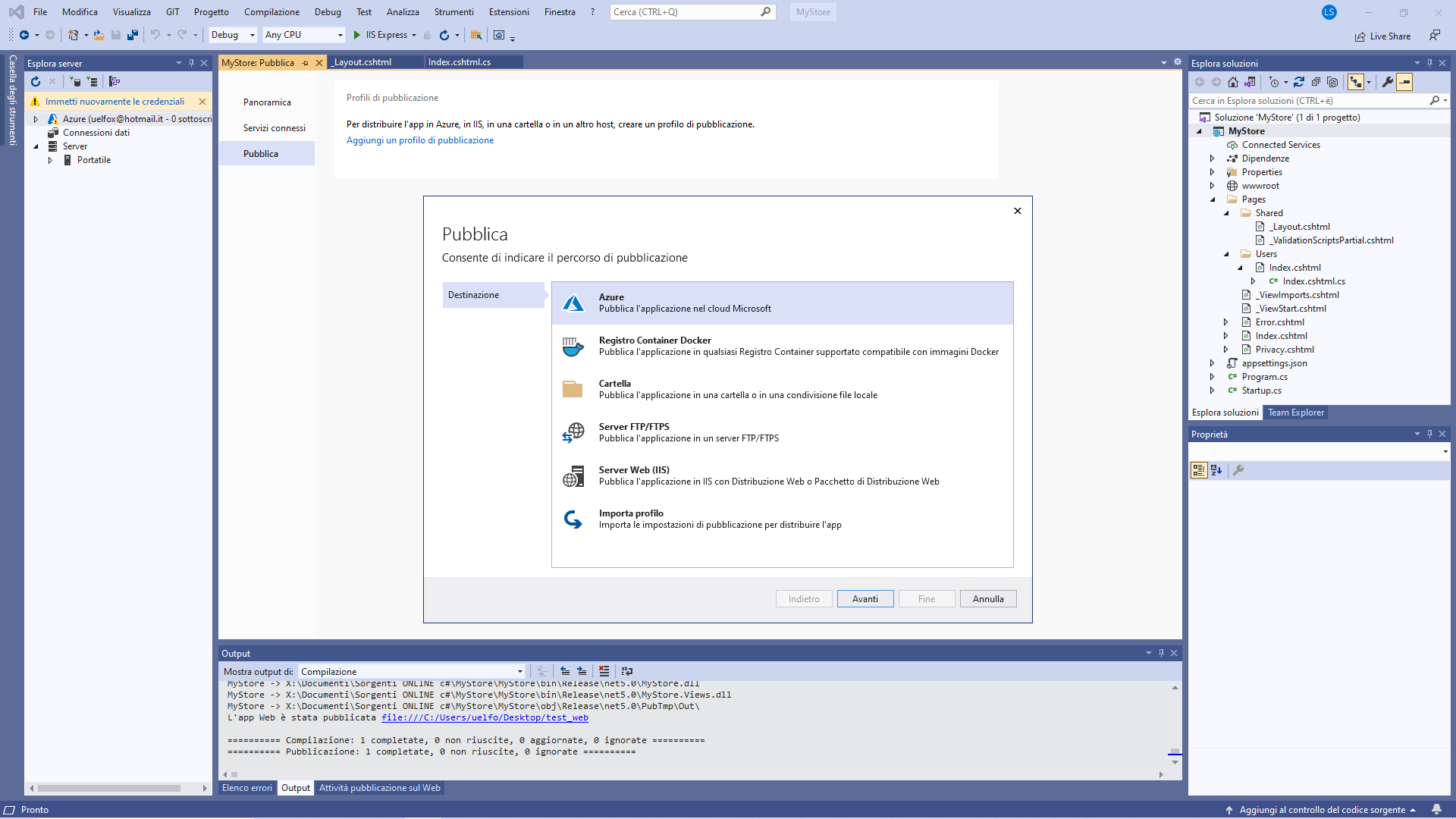Click collapse all icon in Esplora soluzioni

1316,82
